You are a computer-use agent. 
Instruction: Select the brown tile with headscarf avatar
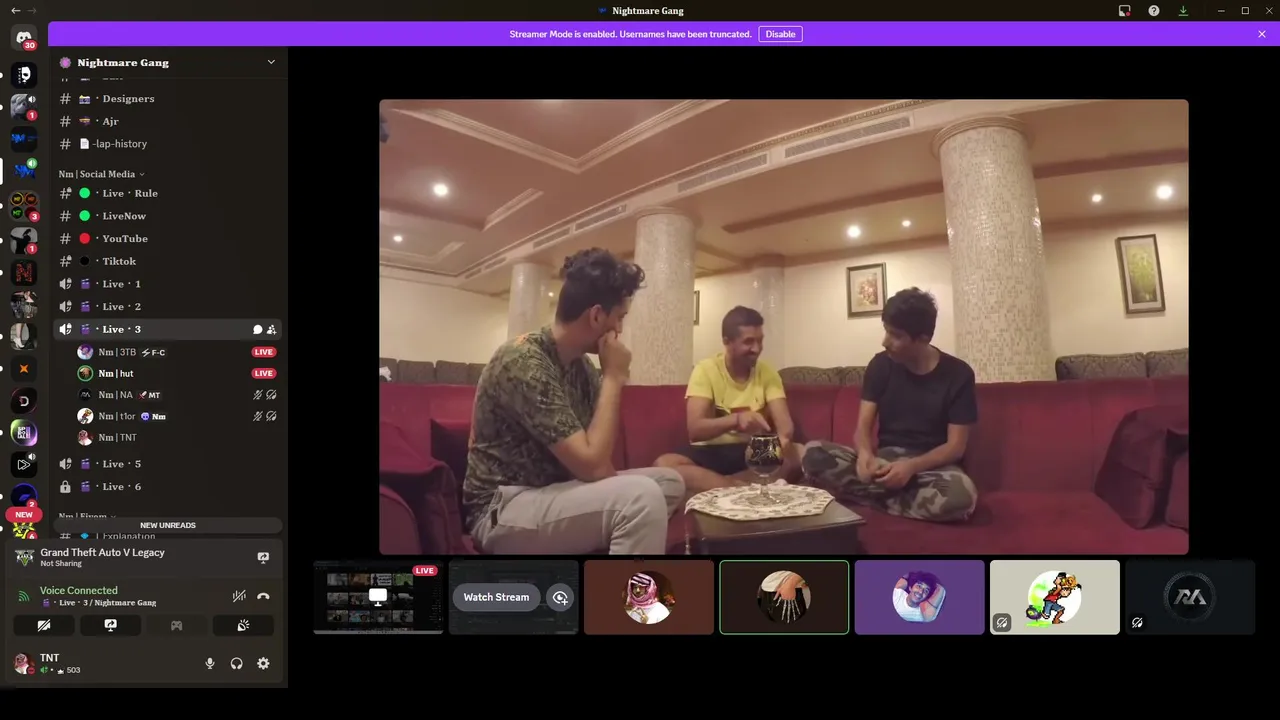pos(649,597)
